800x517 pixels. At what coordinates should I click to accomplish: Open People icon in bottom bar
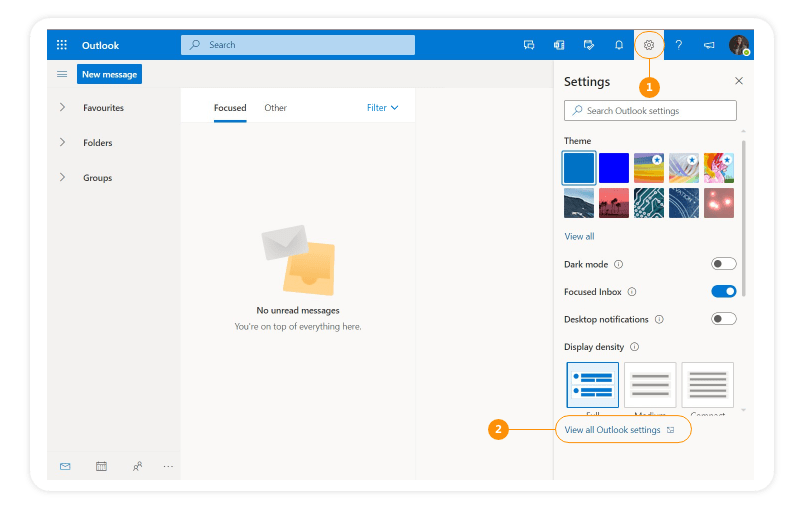(x=137, y=466)
